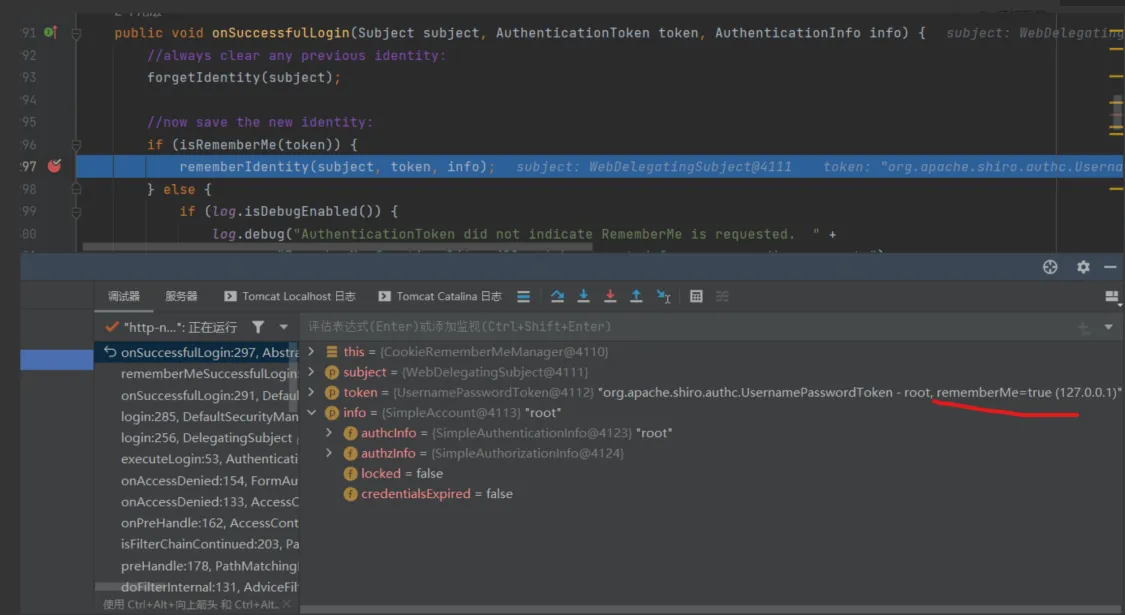
Task: Click the Trace Current Stream Chain icon
Action: [x=722, y=296]
